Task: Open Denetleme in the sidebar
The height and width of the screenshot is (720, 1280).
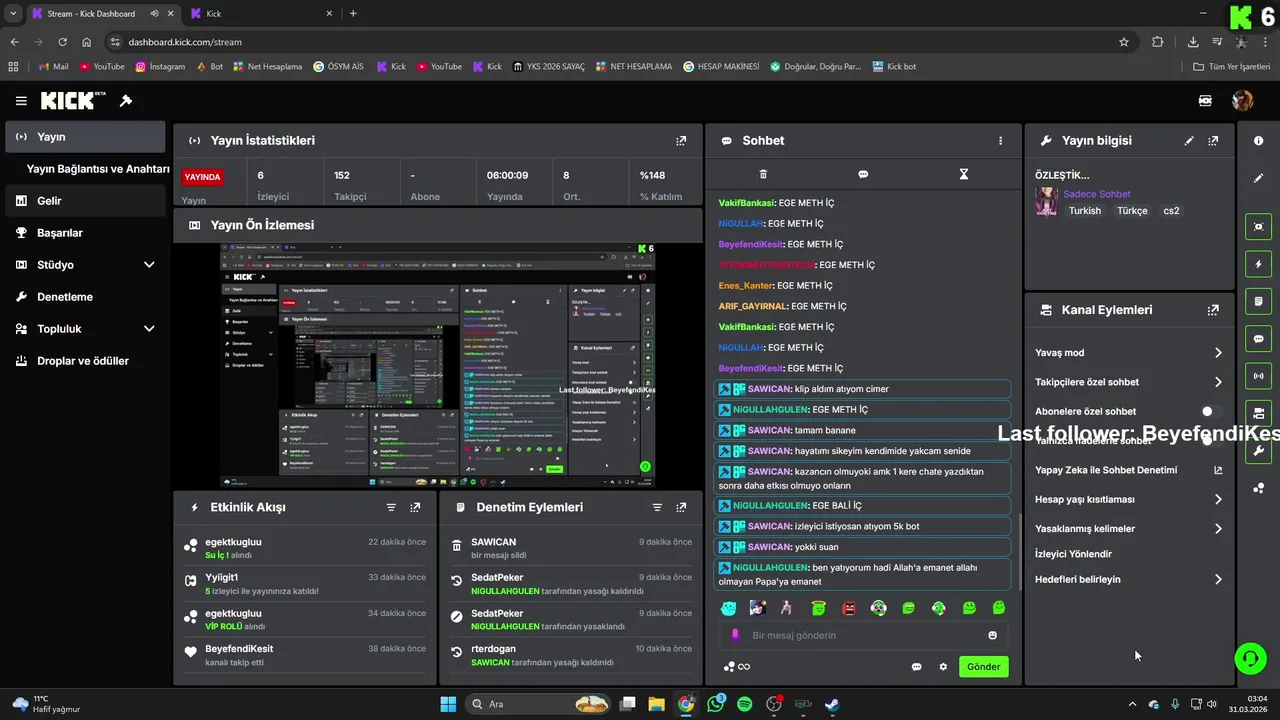Action: pyautogui.click(x=85, y=297)
